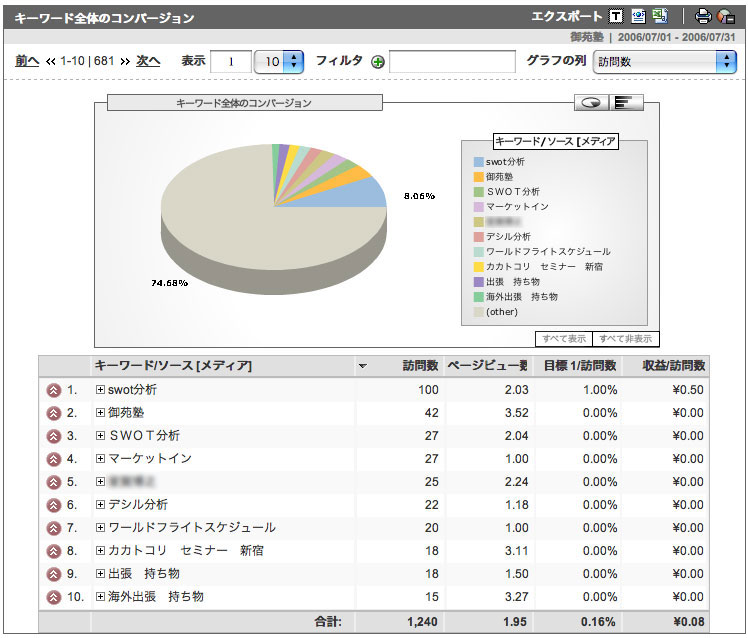Open the 訪問数 graph column dropdown

pos(664,61)
